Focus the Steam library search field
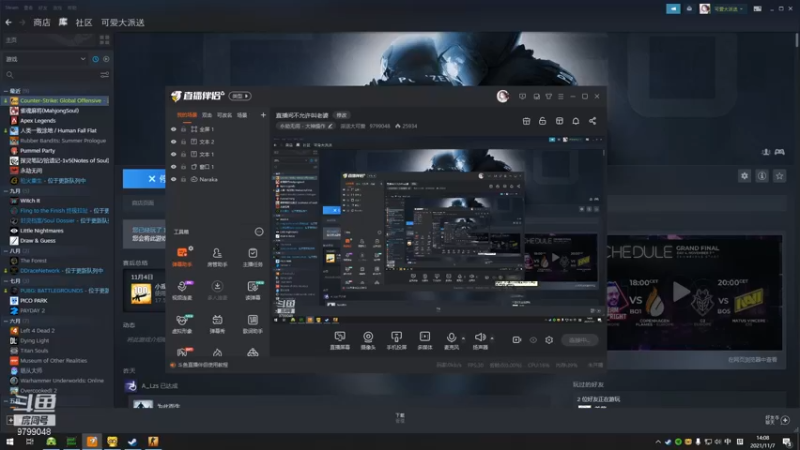This screenshot has width=800, height=450. pos(51,75)
